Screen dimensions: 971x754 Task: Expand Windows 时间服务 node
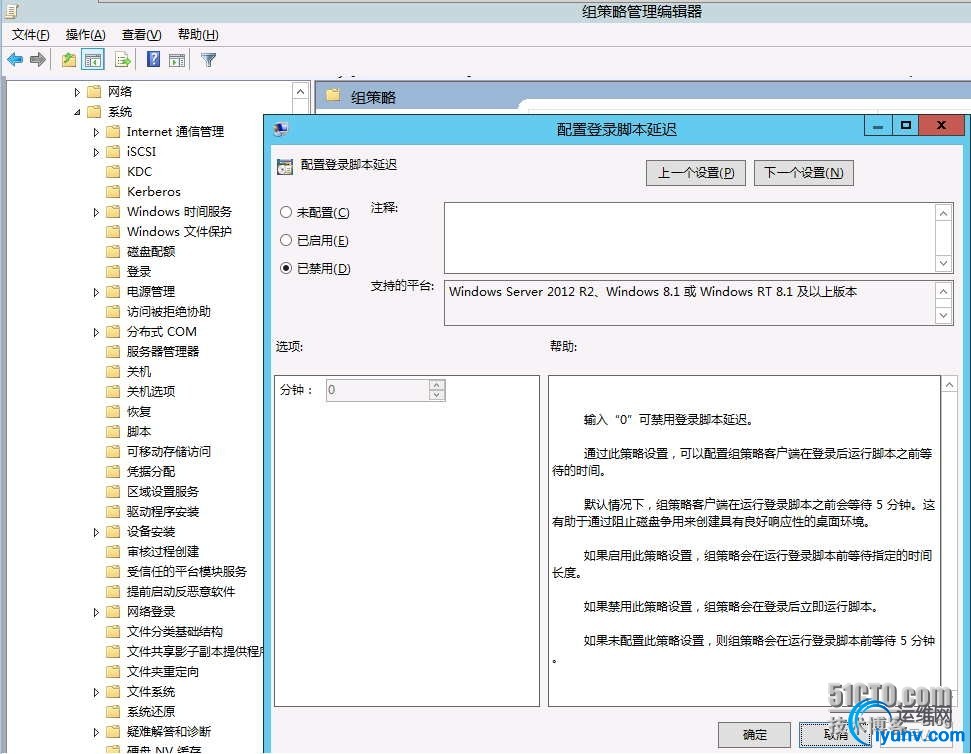tap(96, 212)
